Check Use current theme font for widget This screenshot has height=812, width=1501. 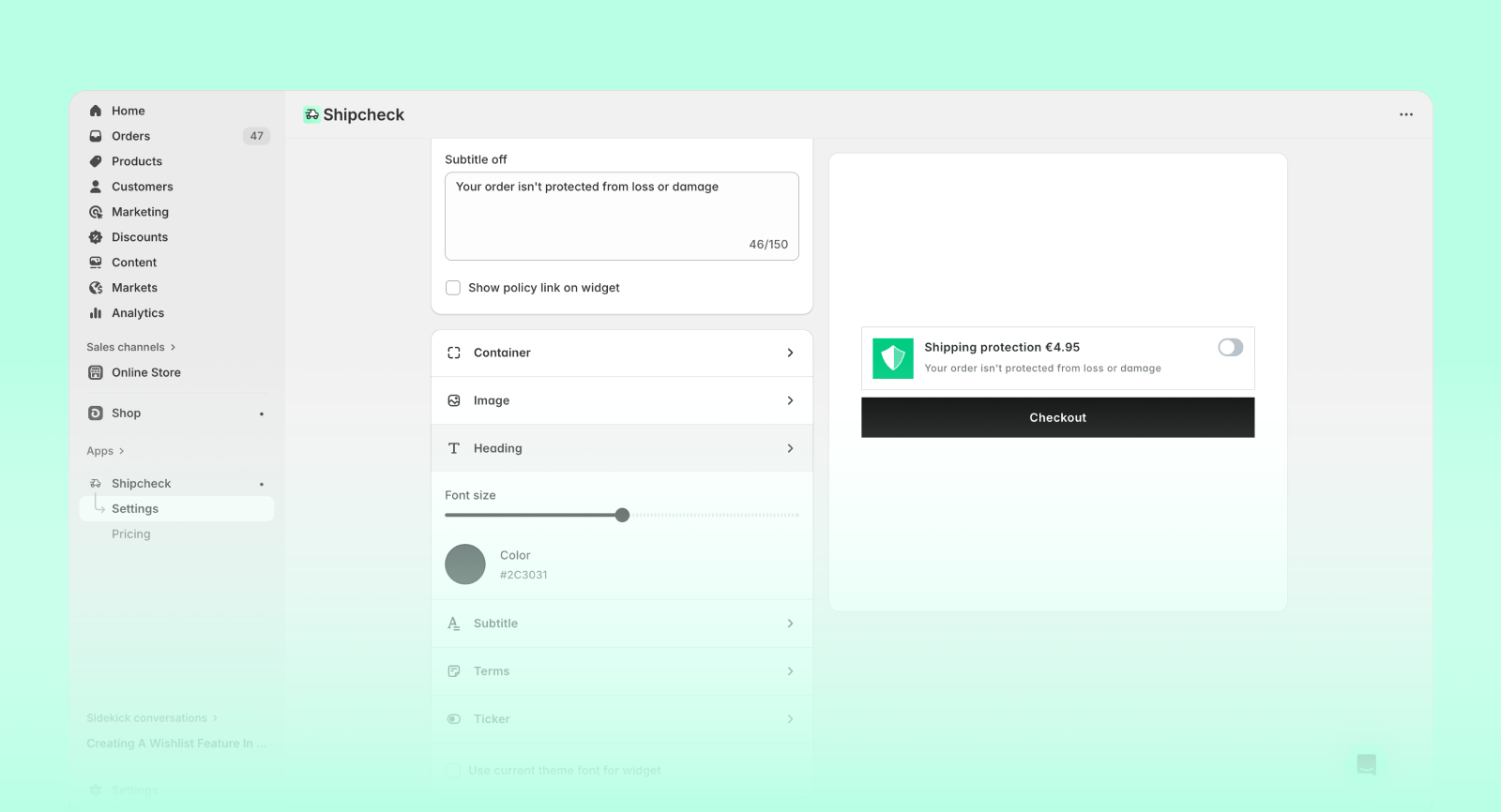[x=453, y=771]
